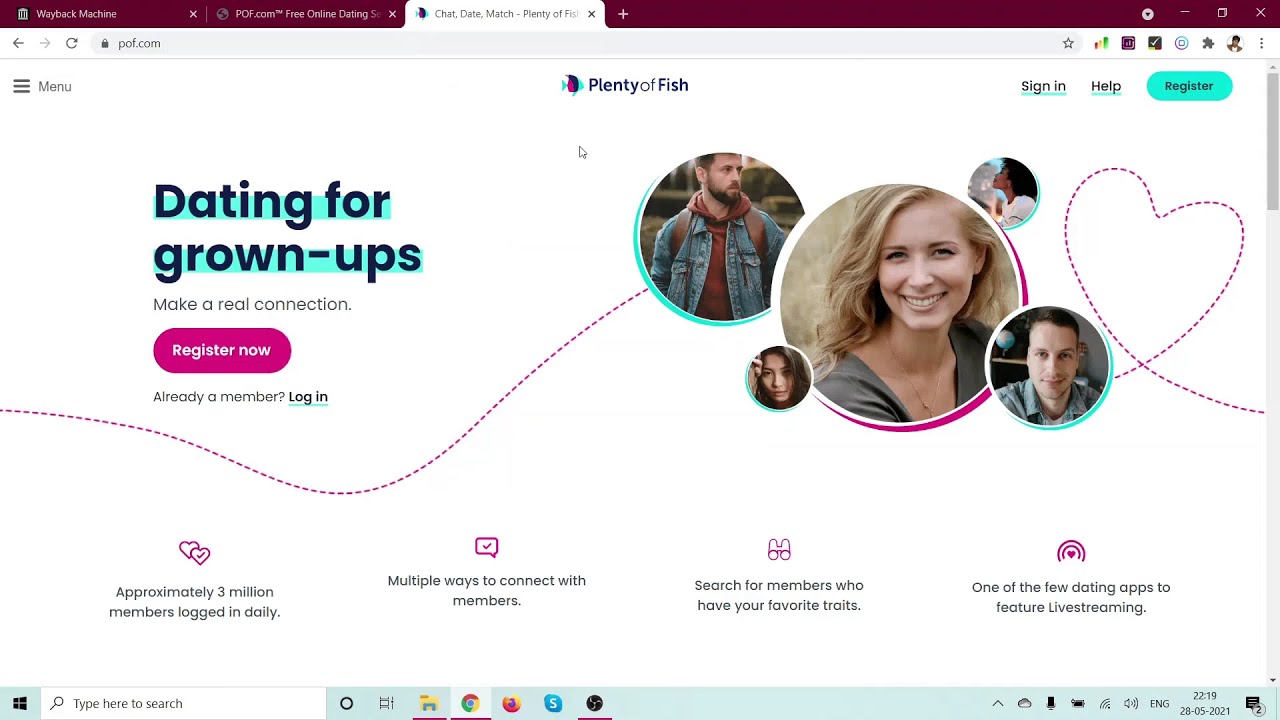This screenshot has height=720, width=1280.
Task: Click the livestreaming broadcast icon
Action: 1071,552
